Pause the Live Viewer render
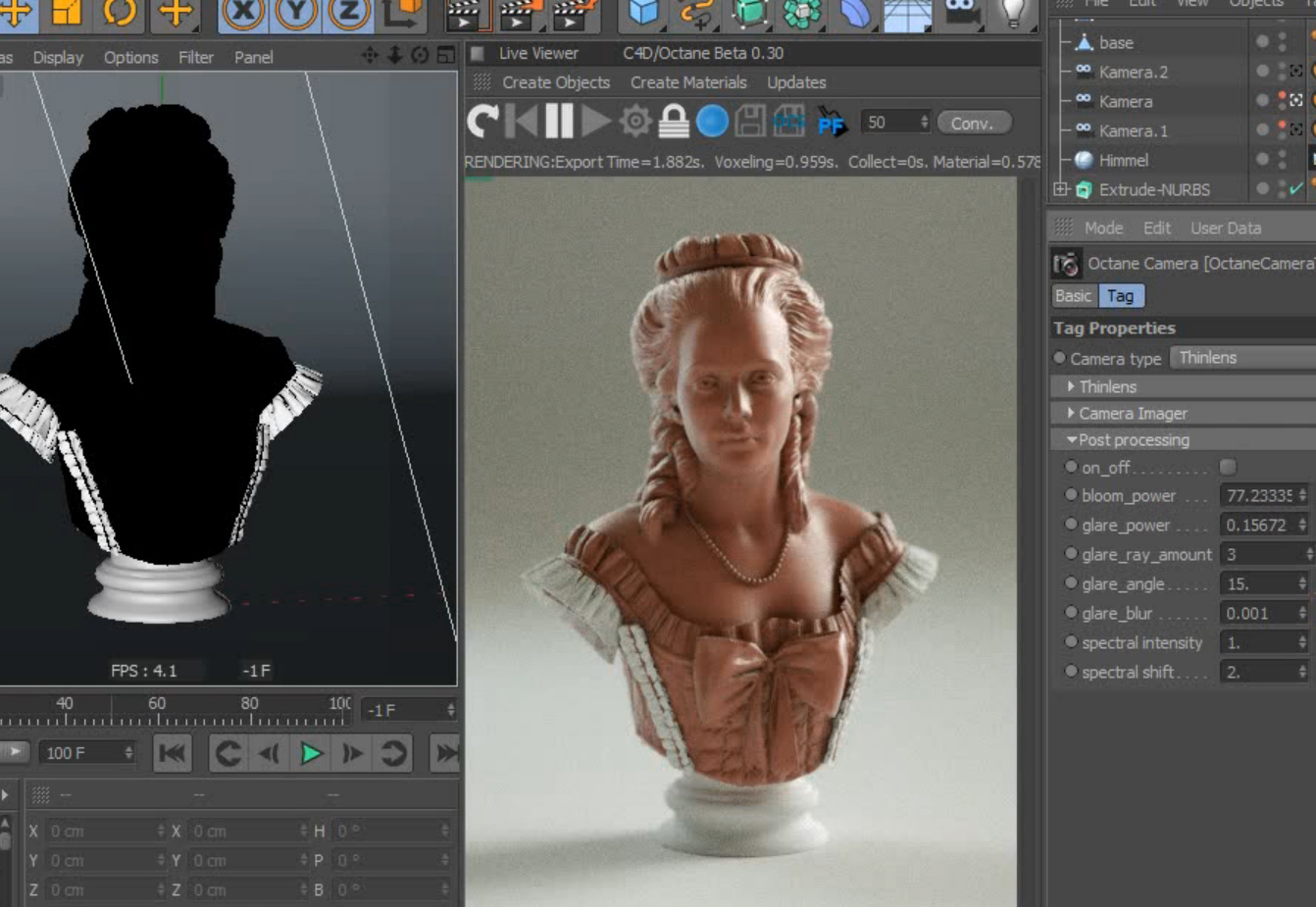 click(x=559, y=122)
